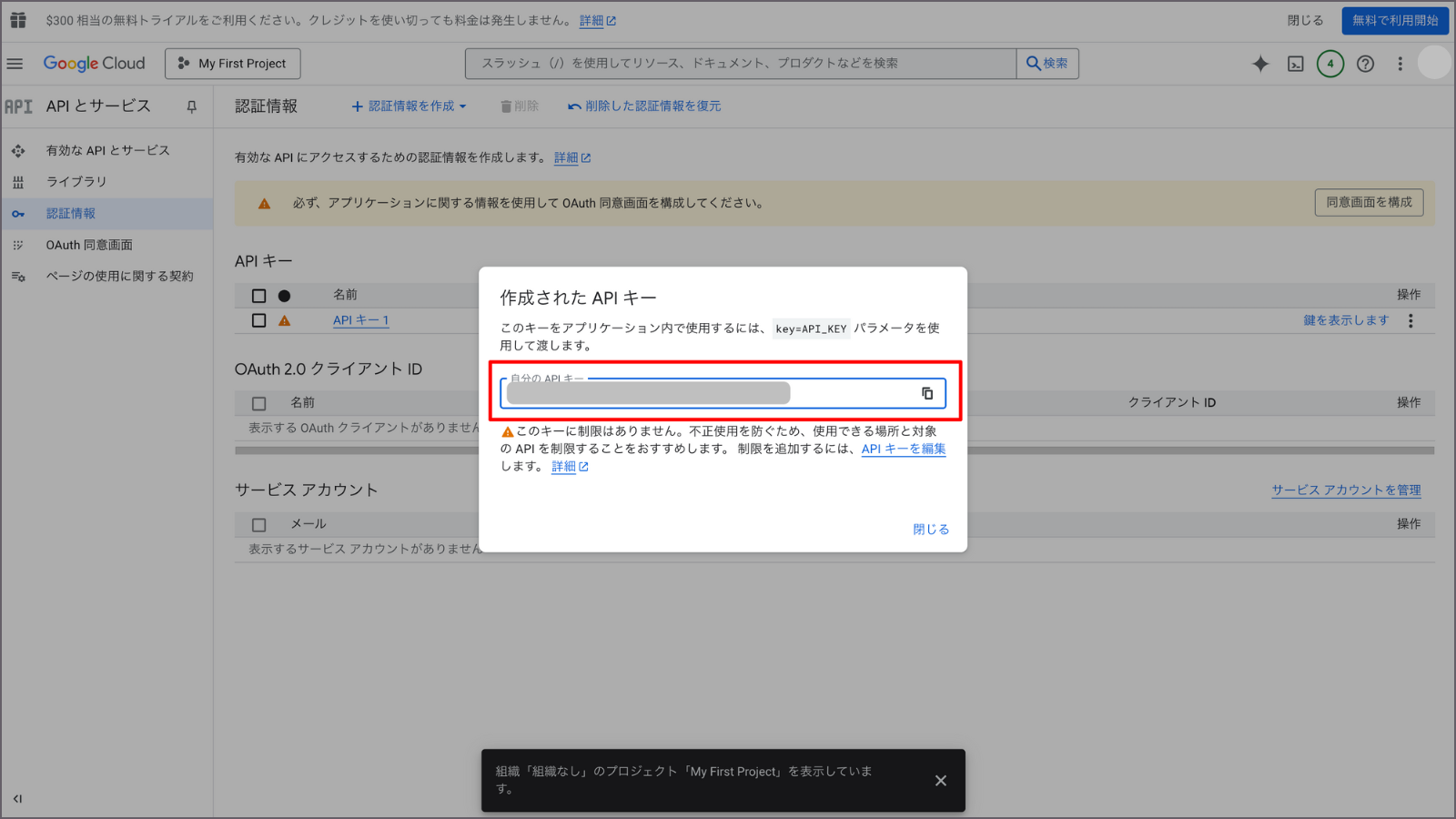Click the warning triangle in the OAuth banner

click(x=264, y=204)
